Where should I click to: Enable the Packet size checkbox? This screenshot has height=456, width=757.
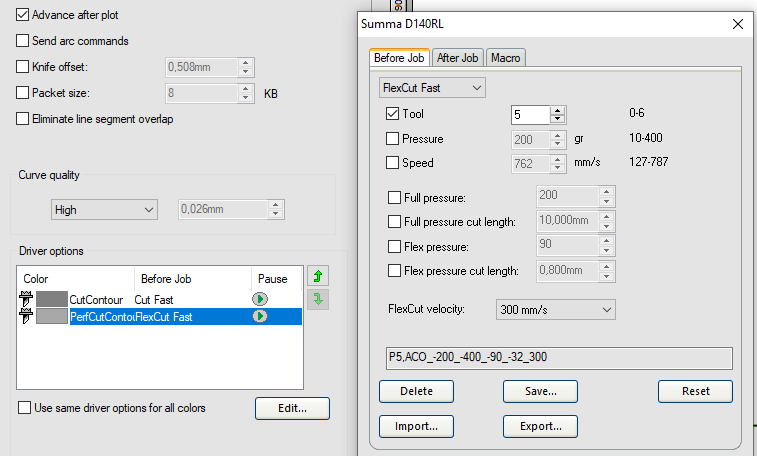tap(22, 93)
